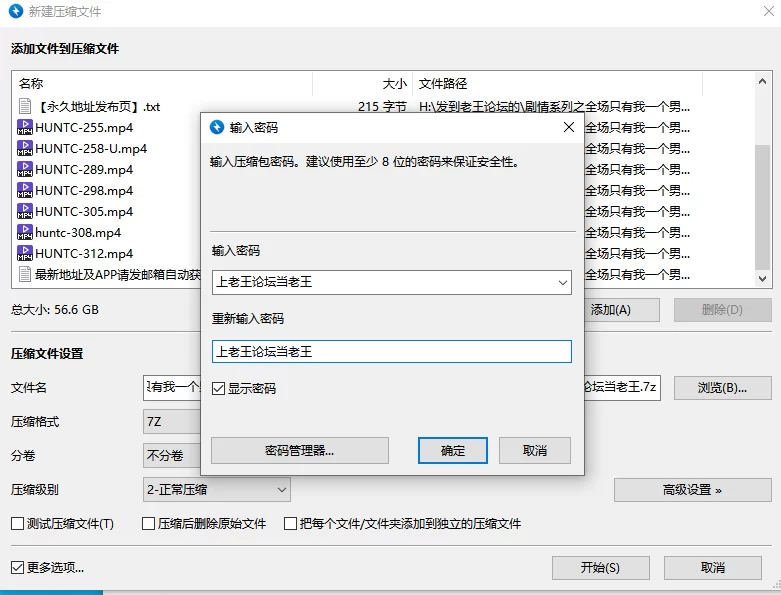Image resolution: width=781 pixels, height=595 pixels.
Task: Click file list scrollbar down arrow
Action: click(x=762, y=279)
